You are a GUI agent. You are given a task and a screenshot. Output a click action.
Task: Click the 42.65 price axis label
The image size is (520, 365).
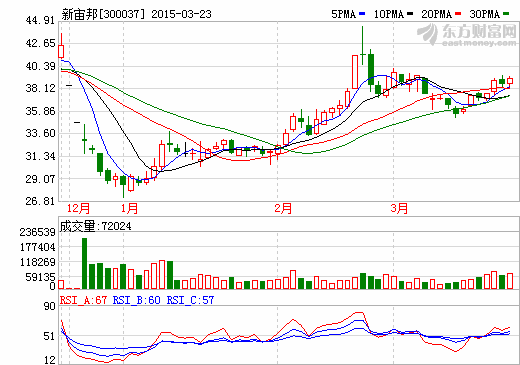pos(40,43)
